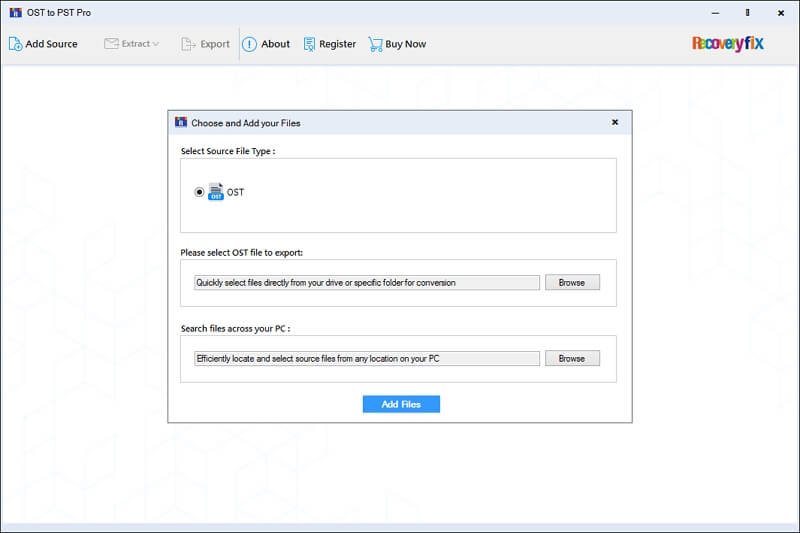Click Buy Now in the toolbar
The width and height of the screenshot is (800, 533).
(397, 44)
